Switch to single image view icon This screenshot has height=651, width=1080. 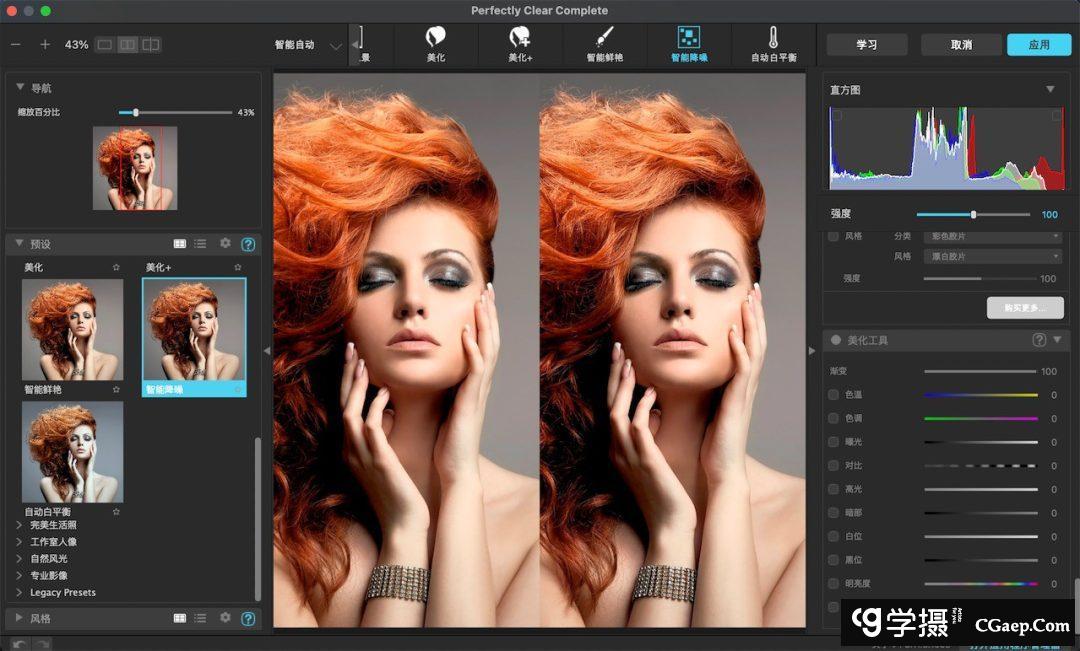tap(104, 45)
